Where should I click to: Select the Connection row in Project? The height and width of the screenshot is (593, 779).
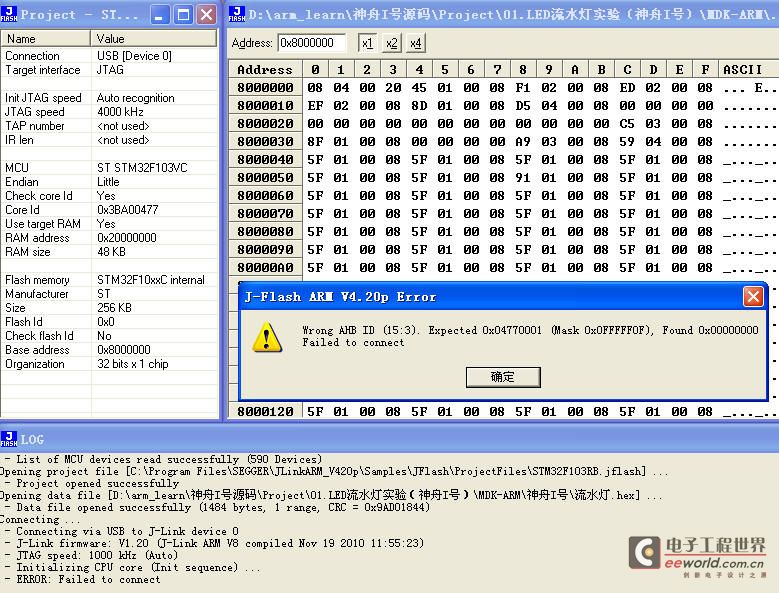[x=109, y=56]
